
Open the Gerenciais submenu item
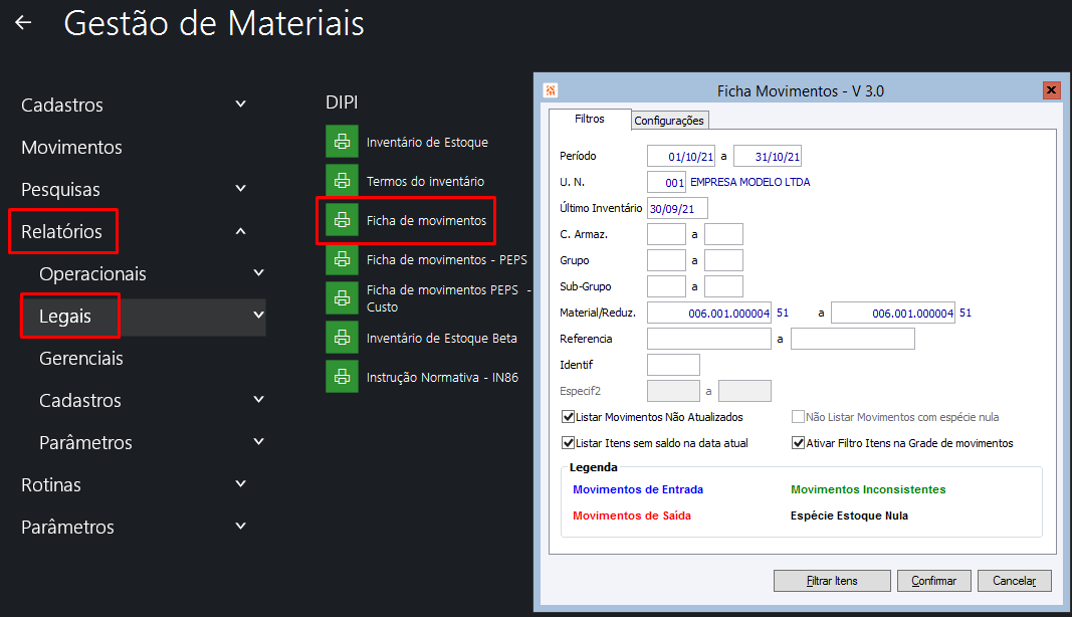point(81,358)
